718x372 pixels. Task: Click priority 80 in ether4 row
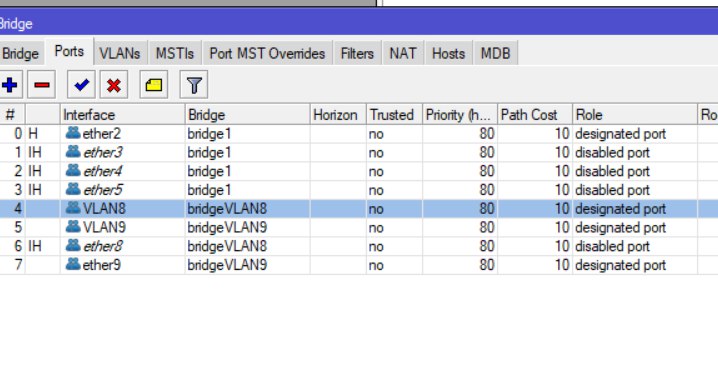point(487,171)
